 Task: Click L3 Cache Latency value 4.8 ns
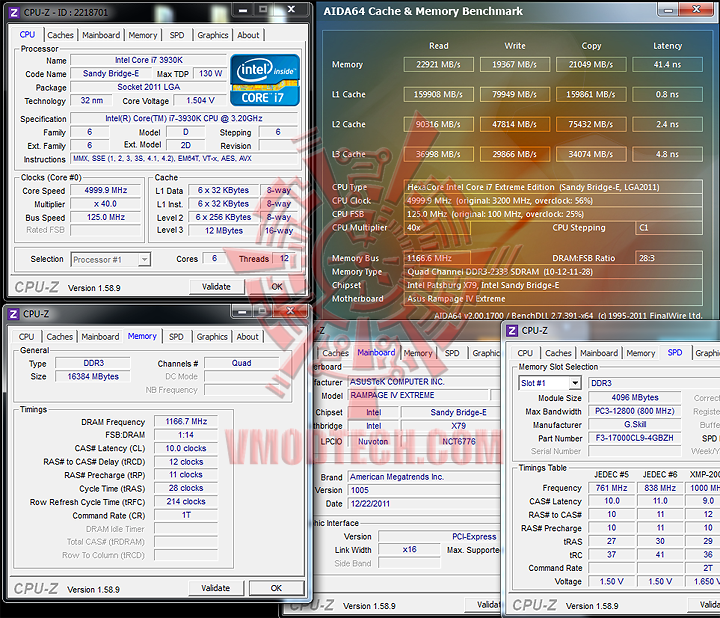(667, 154)
